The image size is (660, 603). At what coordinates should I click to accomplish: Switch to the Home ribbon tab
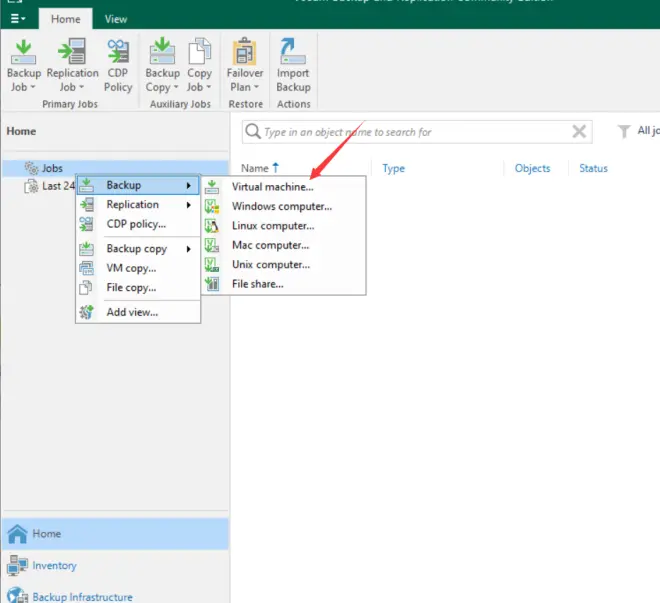pos(66,19)
